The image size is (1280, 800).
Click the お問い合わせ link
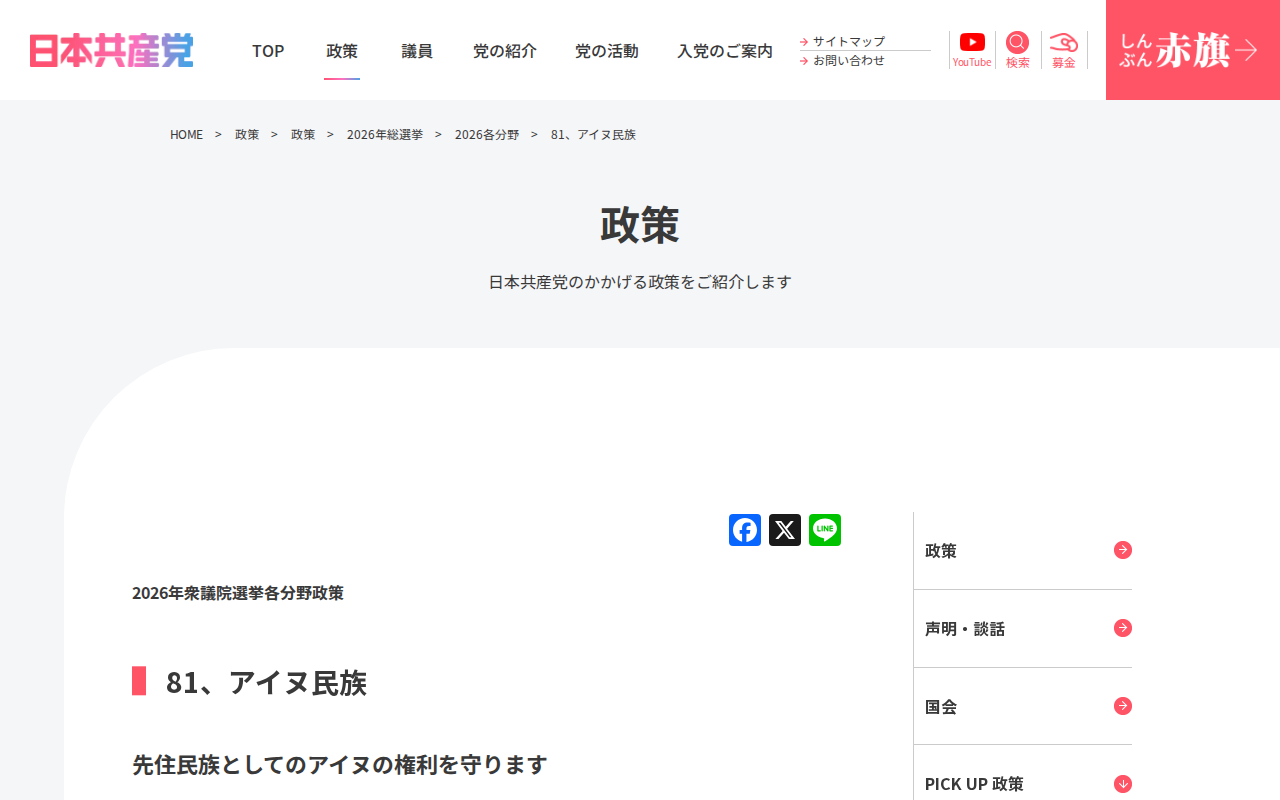(x=848, y=60)
